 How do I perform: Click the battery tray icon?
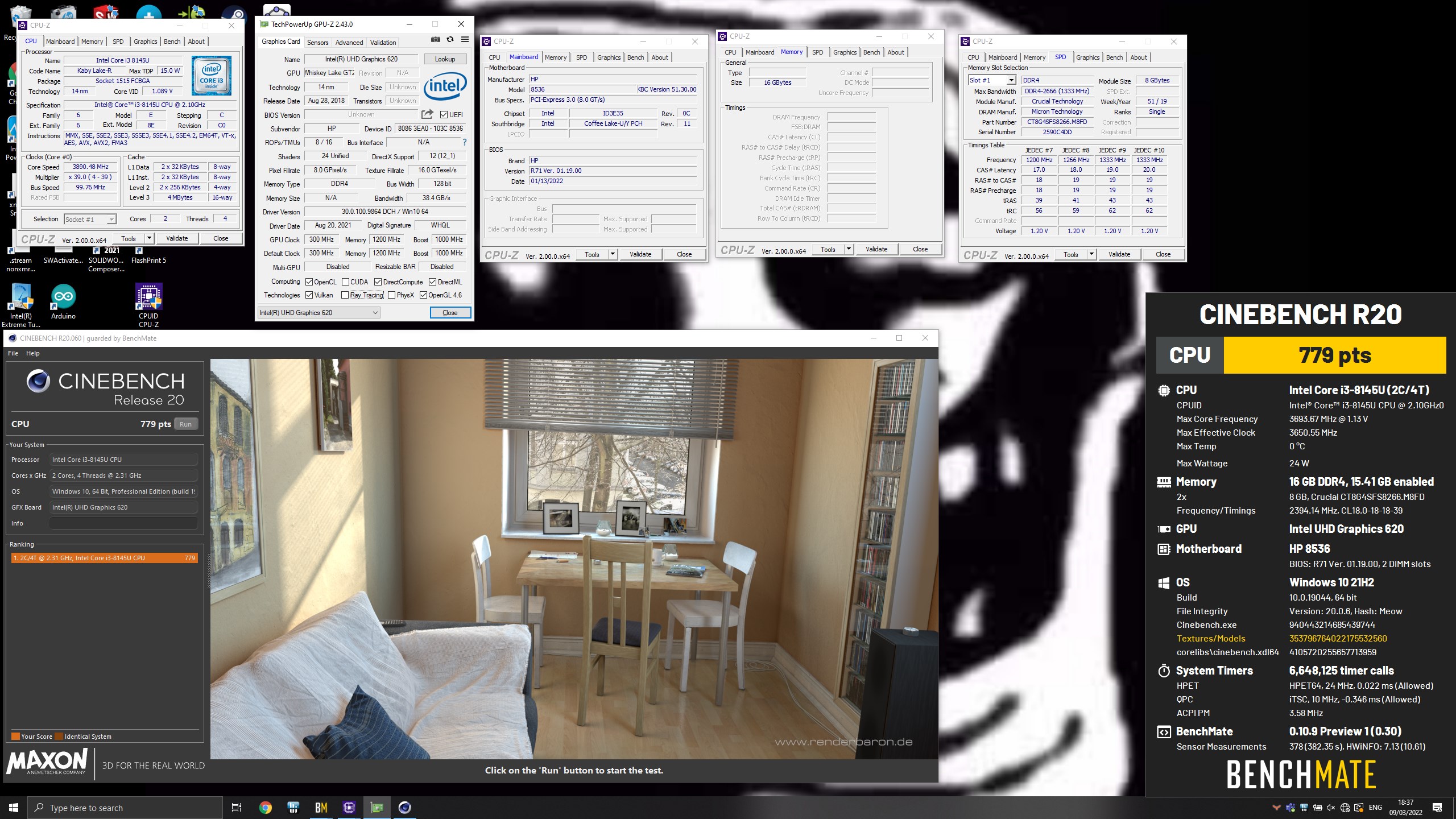point(1317,808)
